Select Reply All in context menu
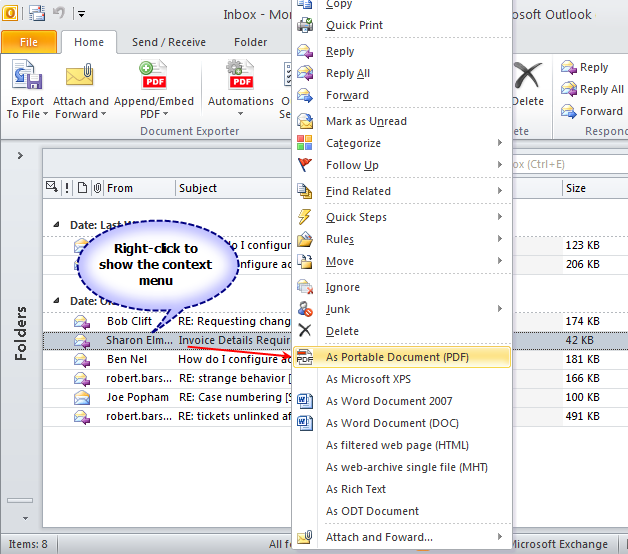 click(402, 73)
